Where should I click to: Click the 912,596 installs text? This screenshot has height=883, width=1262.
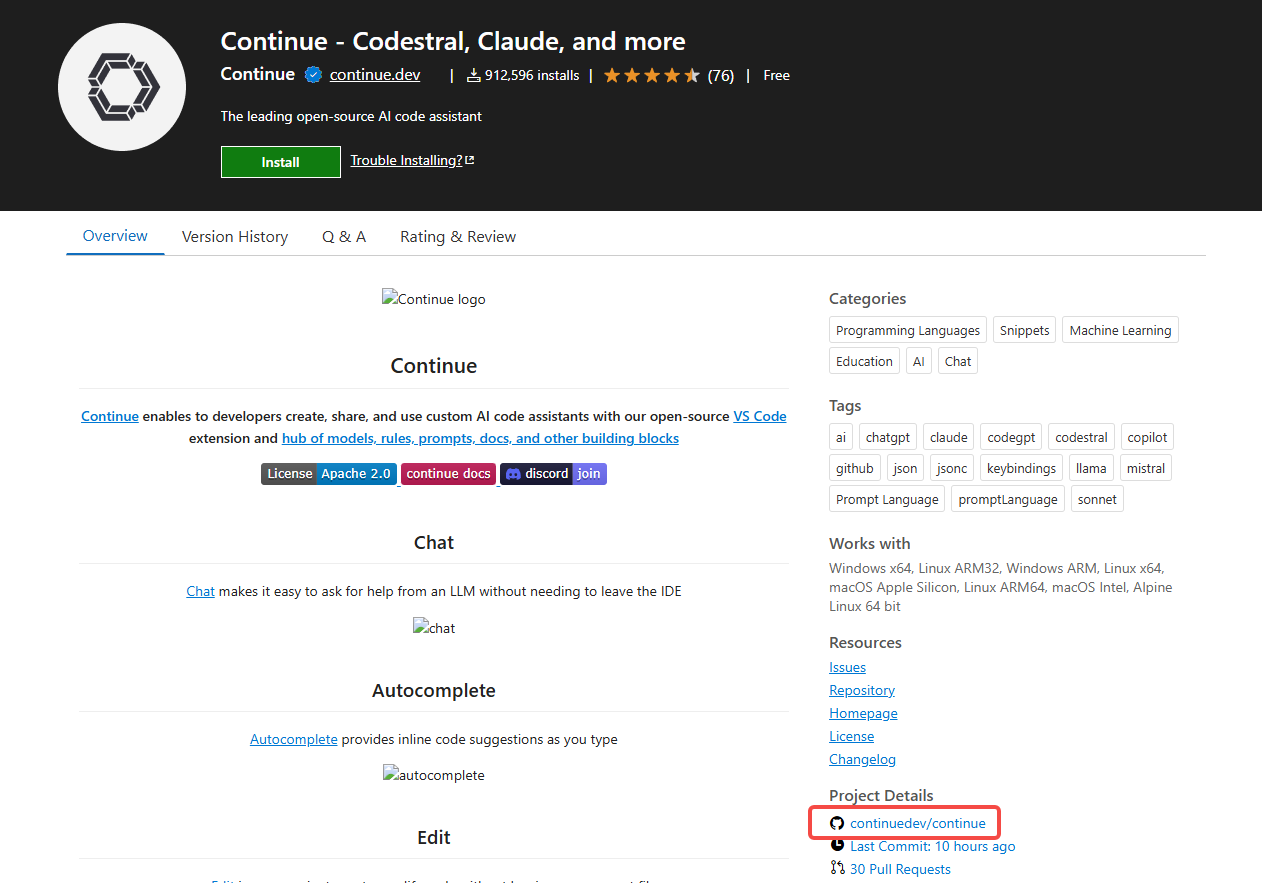[x=532, y=75]
